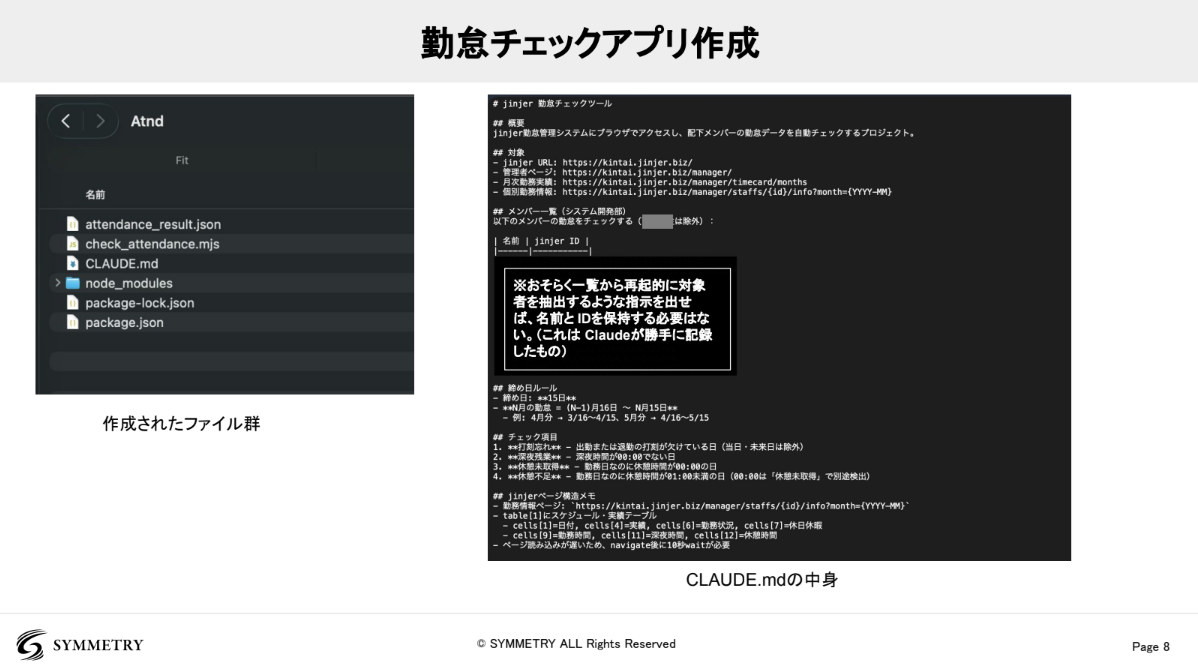Click the '## チェック項目' heading
Image resolution: width=1198 pixels, height=670 pixels.
pos(525,437)
